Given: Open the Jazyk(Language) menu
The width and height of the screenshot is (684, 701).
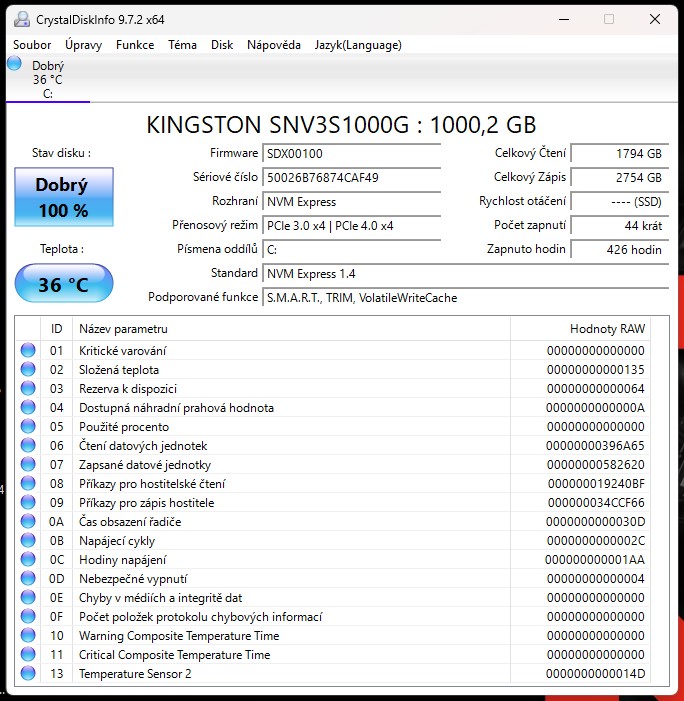Looking at the screenshot, I should [358, 45].
